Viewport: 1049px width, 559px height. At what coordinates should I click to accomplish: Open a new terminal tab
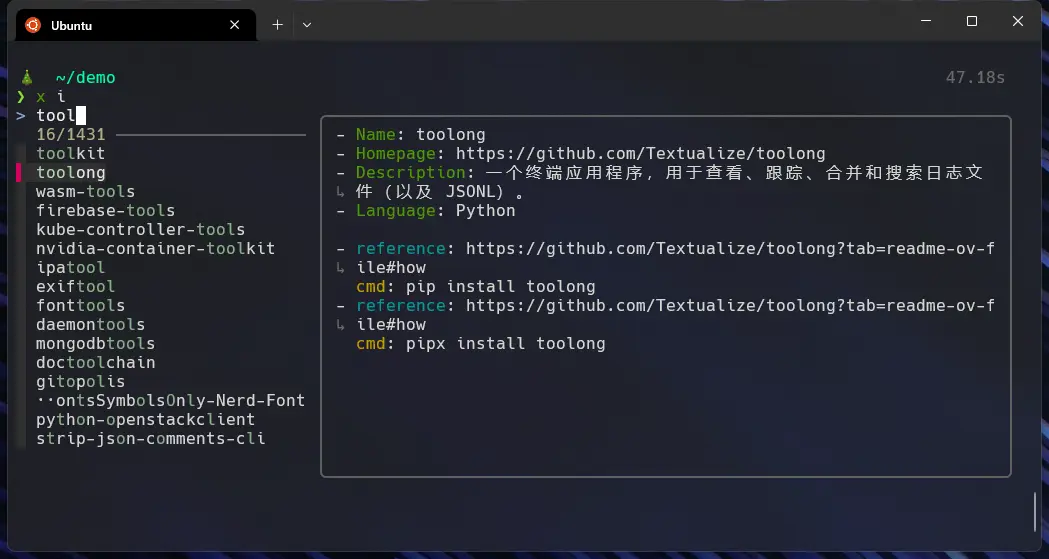277,25
